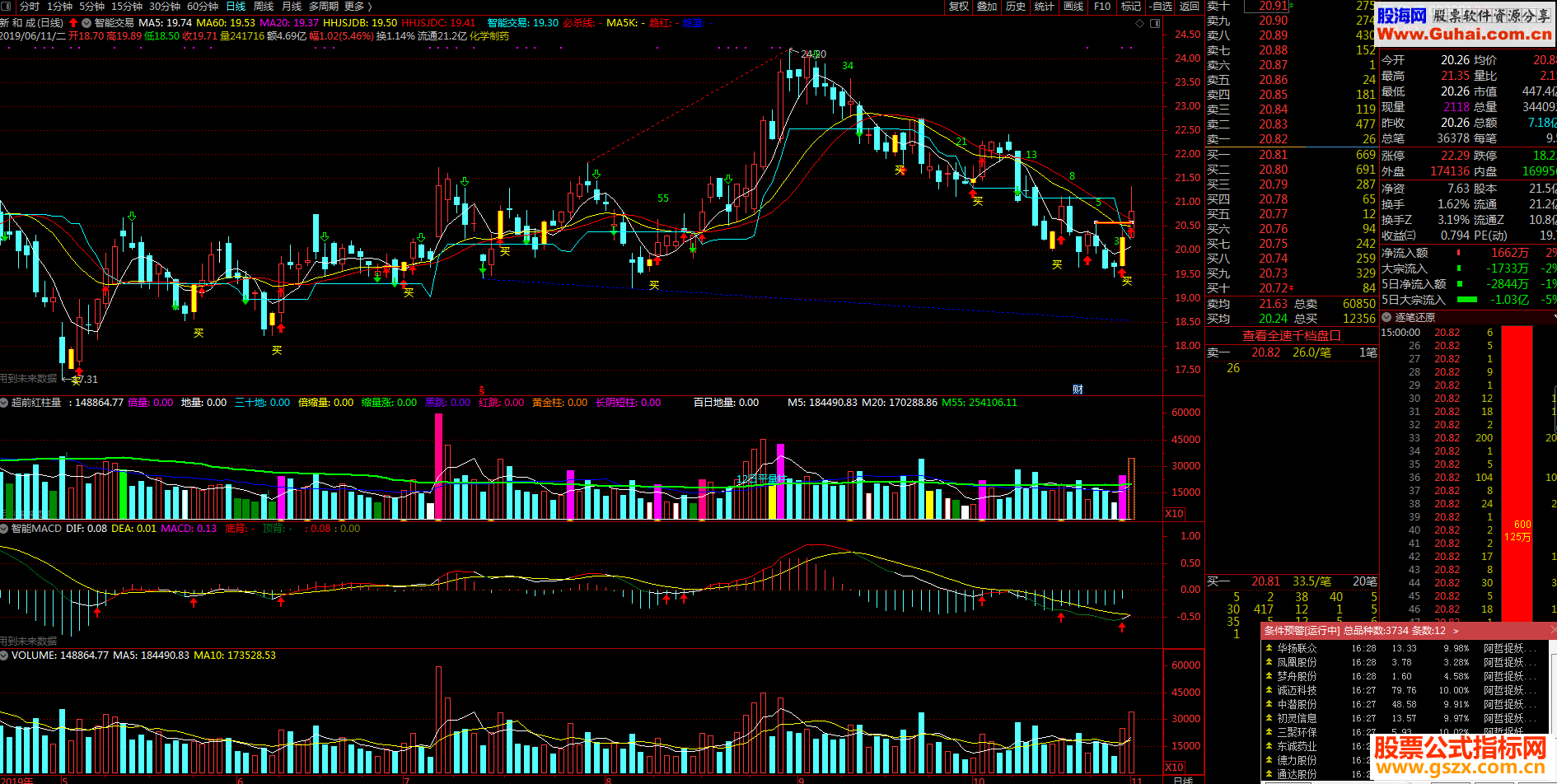Switch to 1分钟 period
Viewport: 1557px width, 784px height.
pyautogui.click(x=60, y=6)
